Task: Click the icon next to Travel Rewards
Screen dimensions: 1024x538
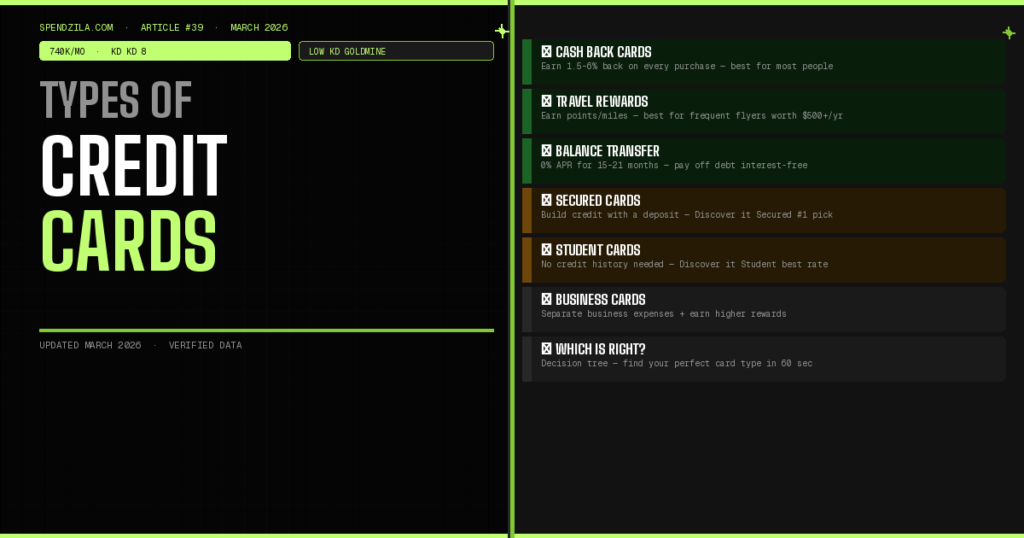Action: coord(546,101)
